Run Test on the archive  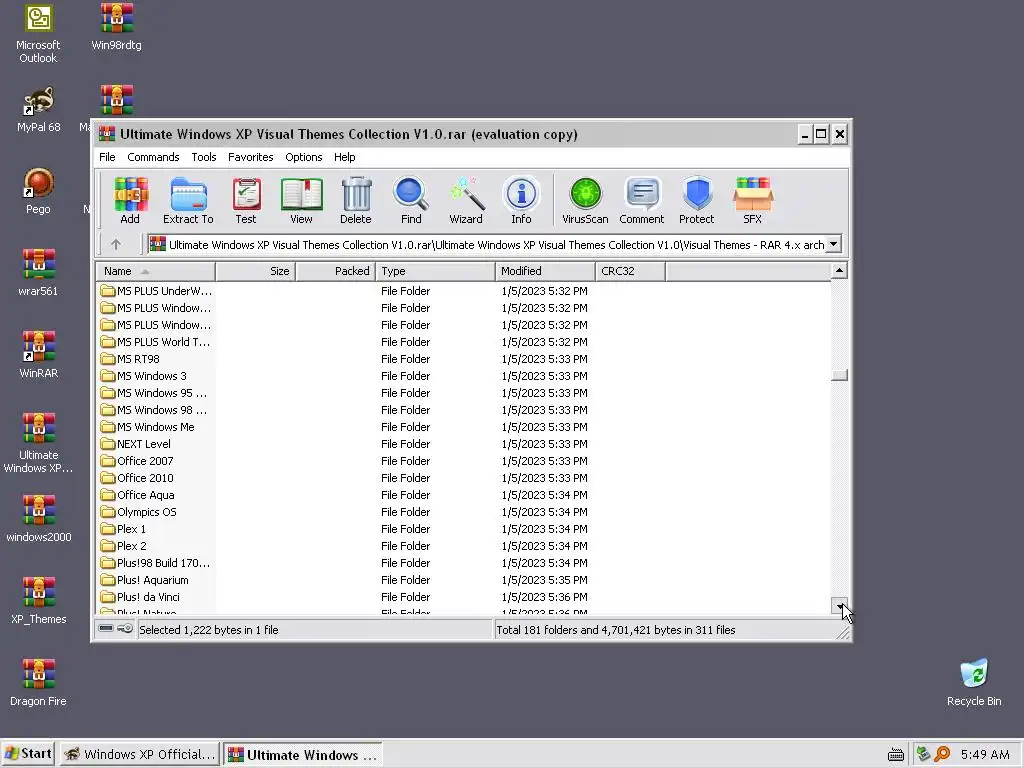pyautogui.click(x=246, y=200)
